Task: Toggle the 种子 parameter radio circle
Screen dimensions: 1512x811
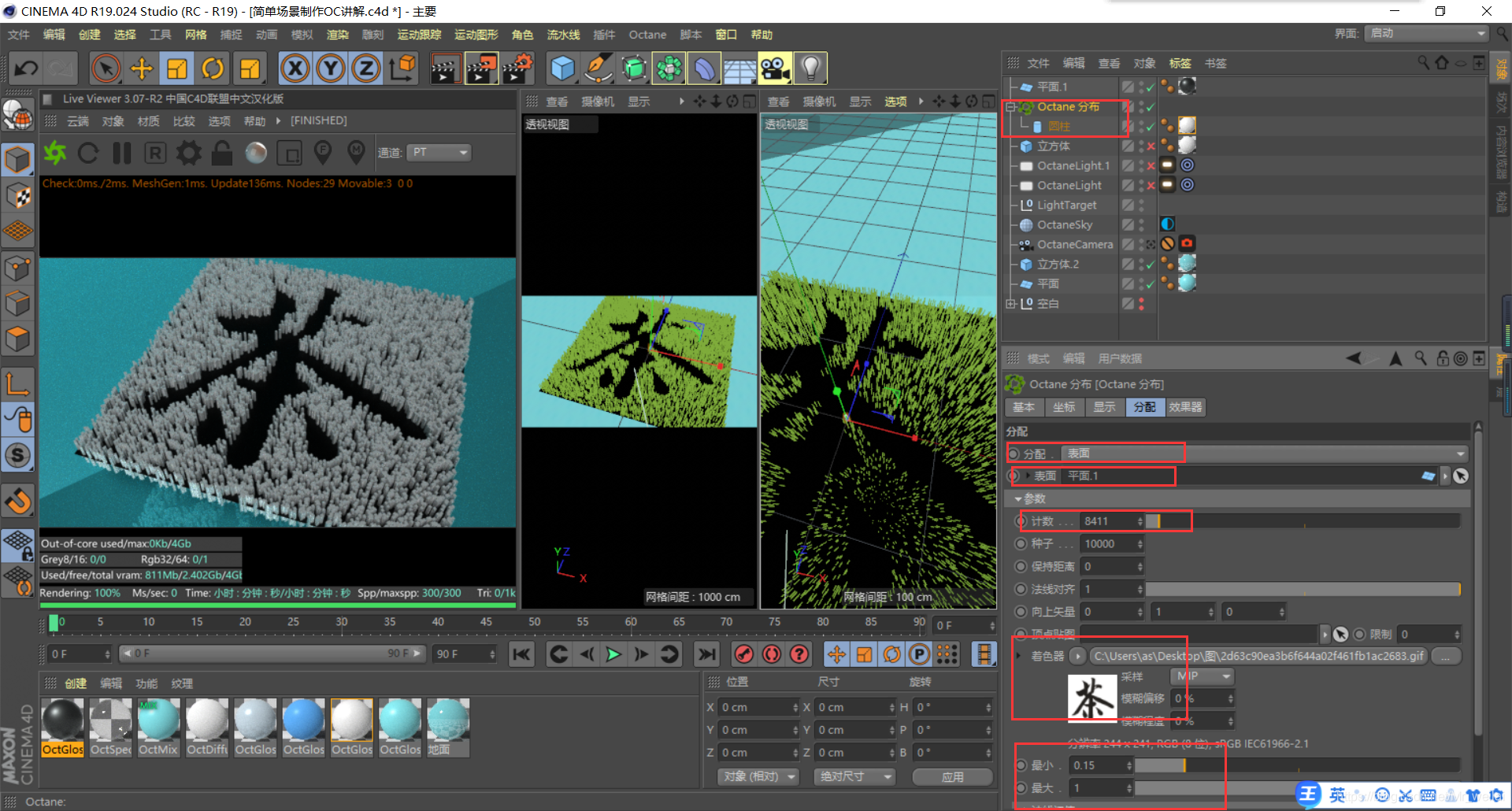Action: click(x=1021, y=544)
